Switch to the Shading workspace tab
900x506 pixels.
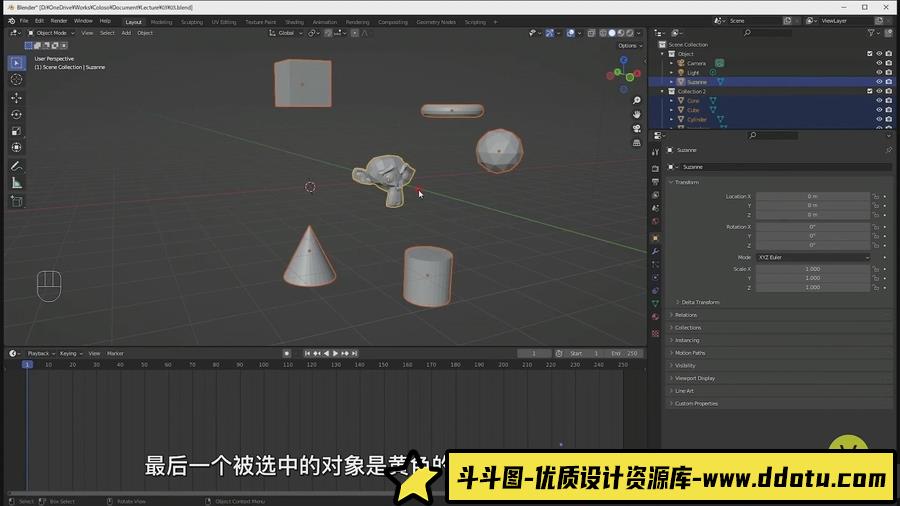pyautogui.click(x=294, y=22)
